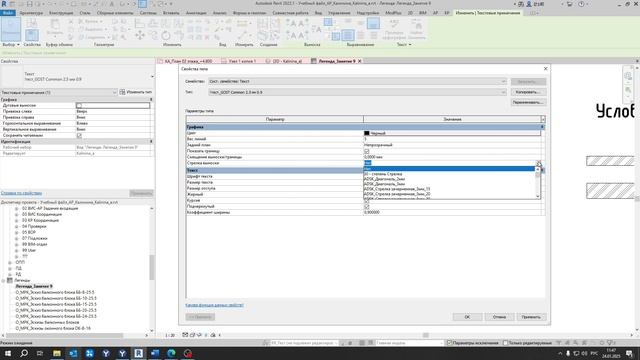
Task: Open the Annotate ribbon tab
Action: [x=196, y=13]
